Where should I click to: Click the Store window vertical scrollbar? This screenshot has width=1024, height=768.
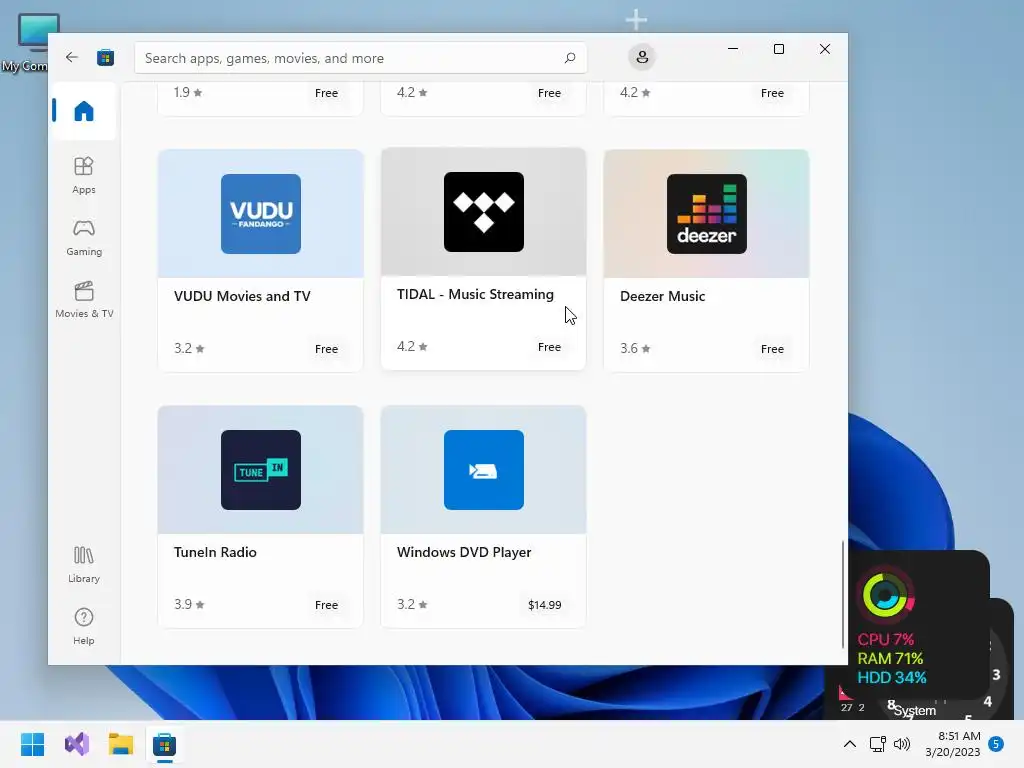pyautogui.click(x=843, y=593)
